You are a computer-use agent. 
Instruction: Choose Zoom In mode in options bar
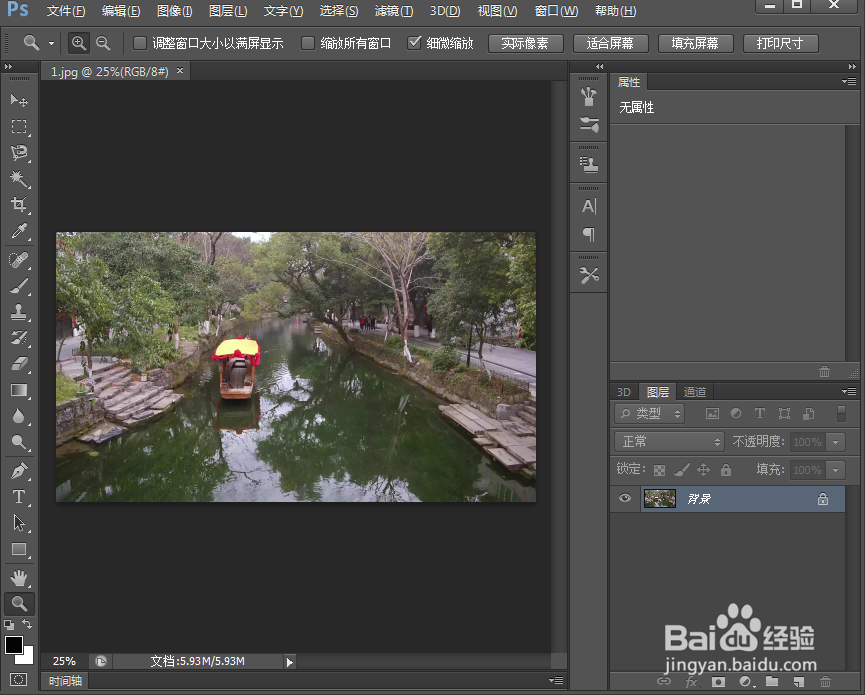tap(79, 43)
